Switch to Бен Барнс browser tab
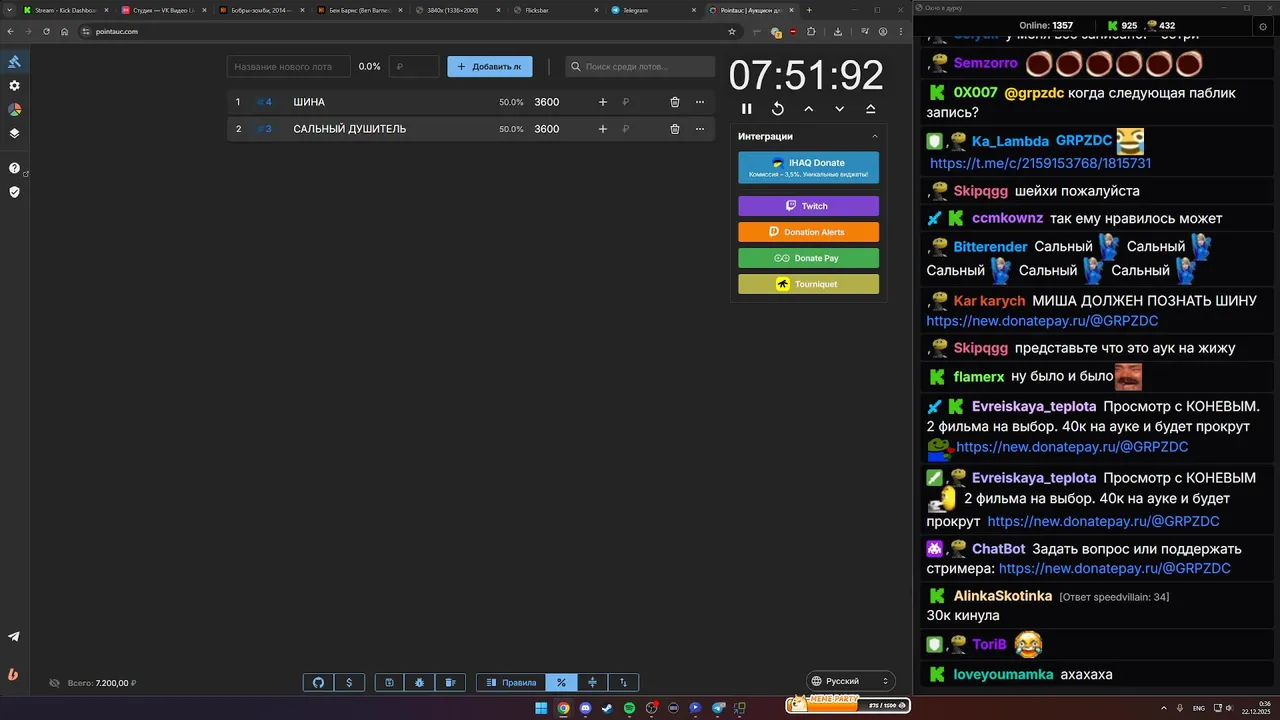The height and width of the screenshot is (720, 1280). pos(358,10)
